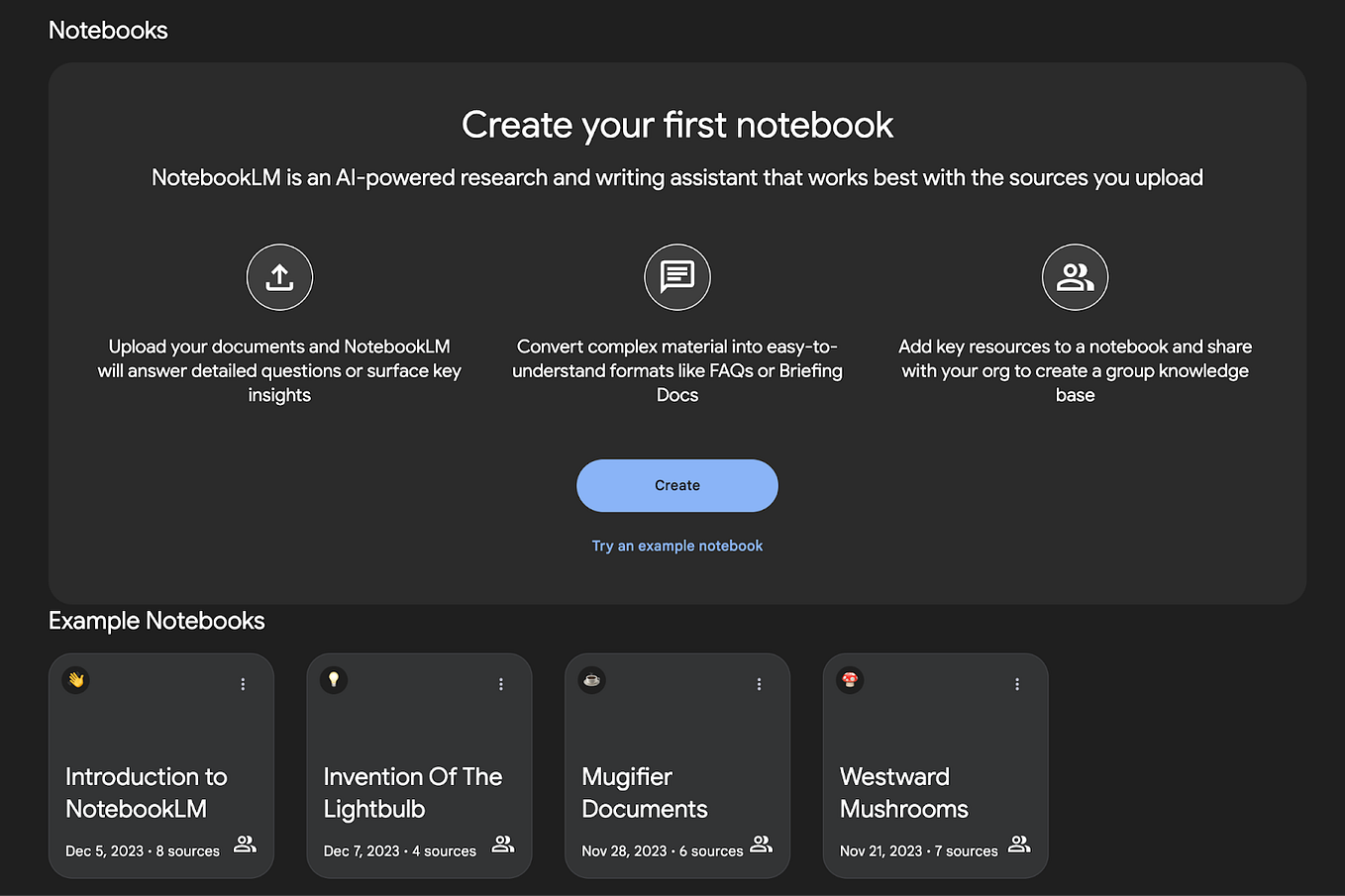Click the shared users icon on Introduction to NotebookLM
This screenshot has width=1345, height=896.
[x=245, y=845]
